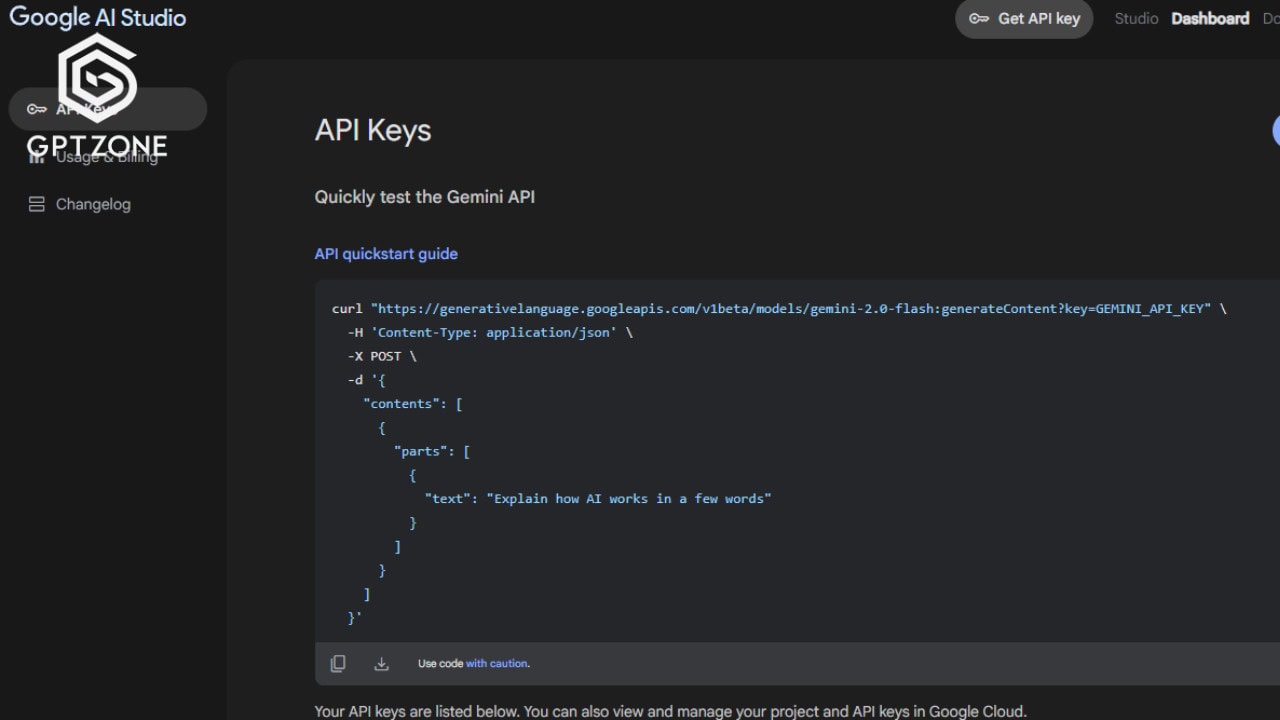This screenshot has height=720, width=1280.
Task: Click the '-X POST' code line
Action: [x=382, y=356]
